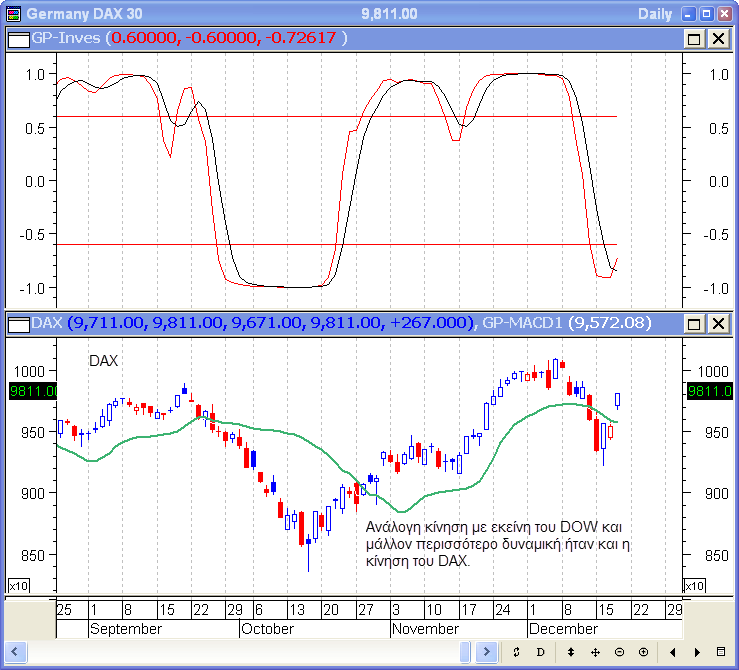Click the November label on time axis
Image resolution: width=739 pixels, height=670 pixels.
coord(425,629)
